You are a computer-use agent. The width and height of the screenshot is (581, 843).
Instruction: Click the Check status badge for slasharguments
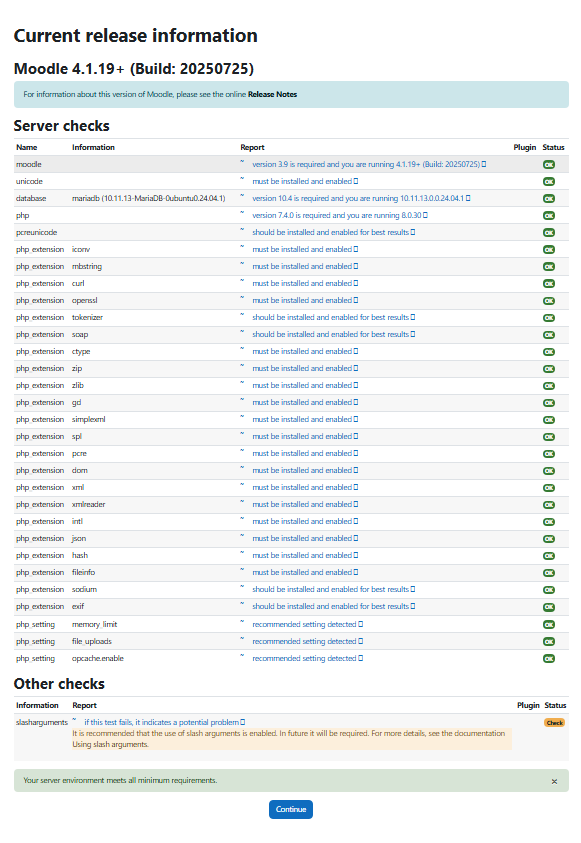tap(555, 723)
